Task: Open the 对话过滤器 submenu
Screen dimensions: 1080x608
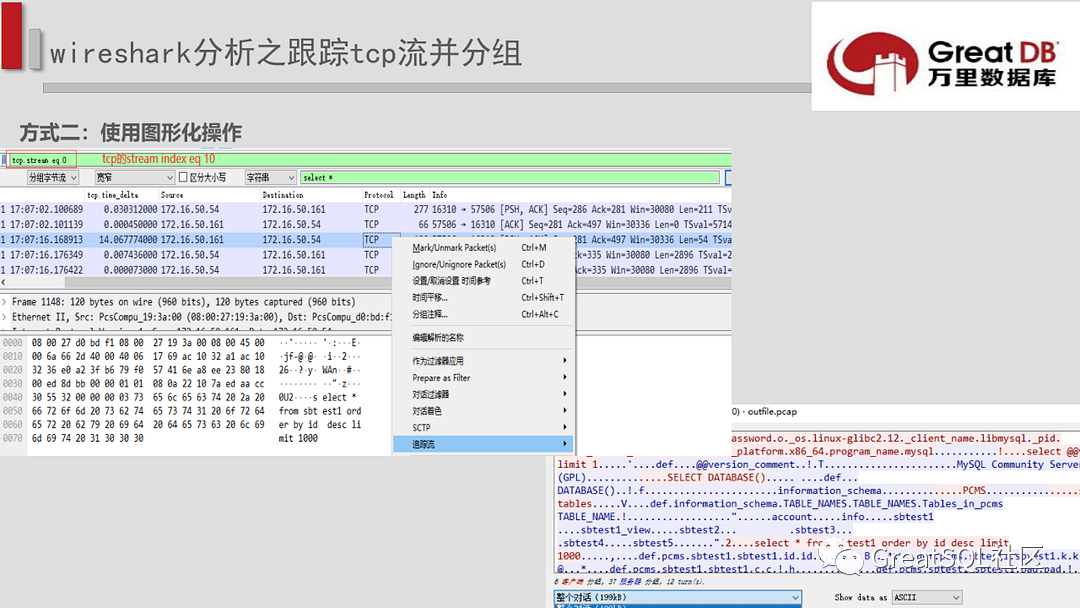Action: 483,394
